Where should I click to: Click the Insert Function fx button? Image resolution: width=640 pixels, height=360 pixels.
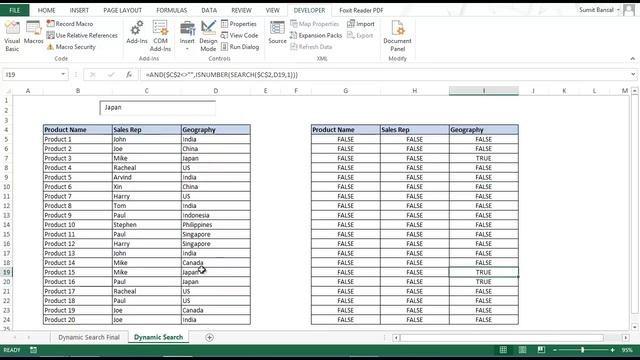pos(129,75)
